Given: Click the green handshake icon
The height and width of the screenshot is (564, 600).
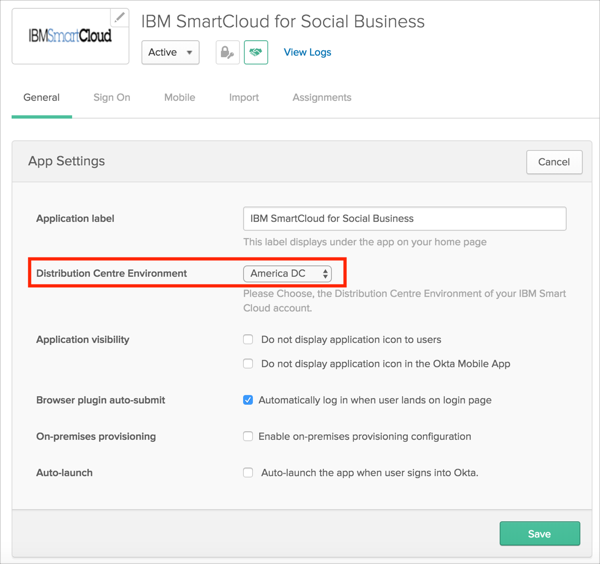Looking at the screenshot, I should (x=256, y=52).
